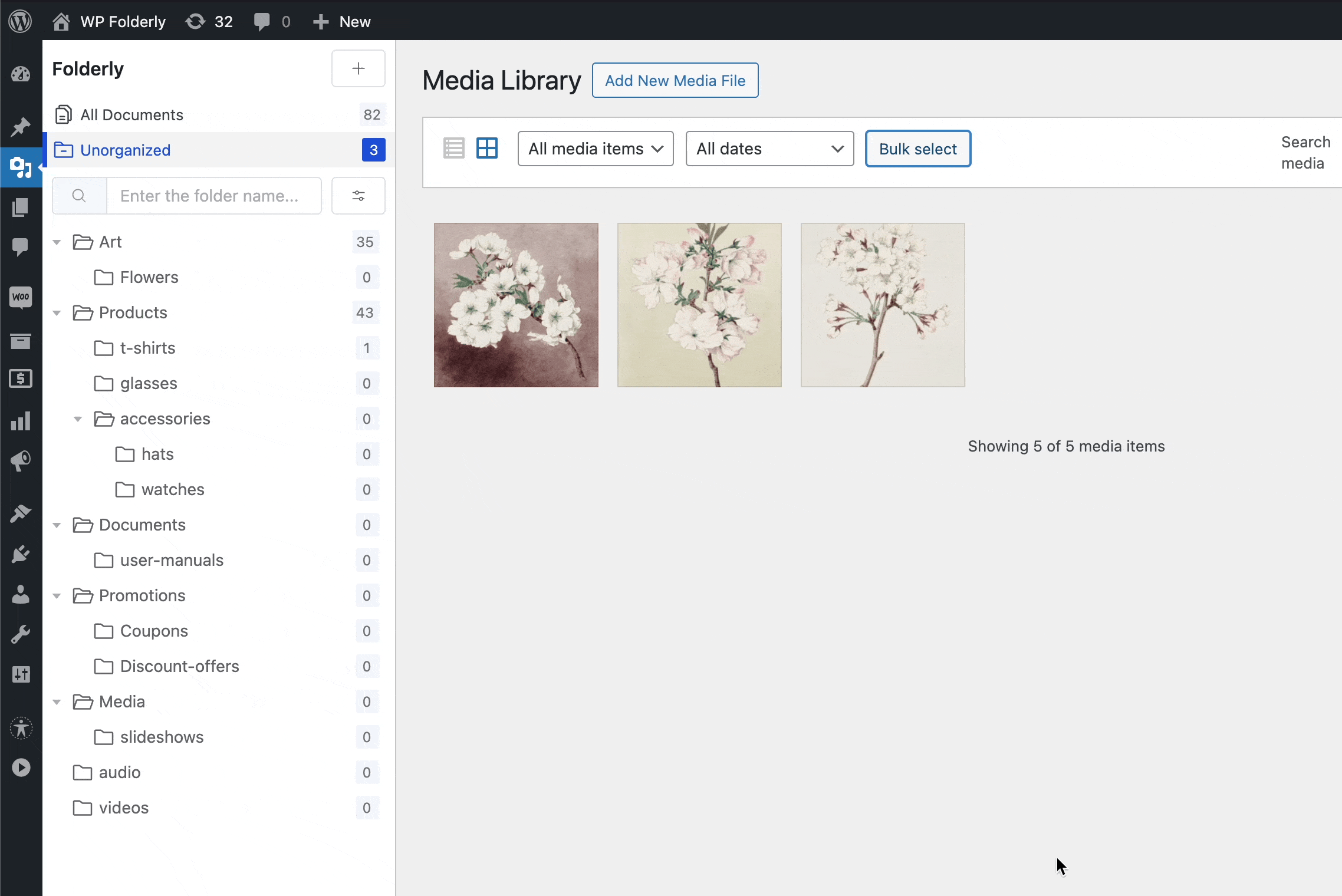Click the updates icon showing 32

[209, 22]
